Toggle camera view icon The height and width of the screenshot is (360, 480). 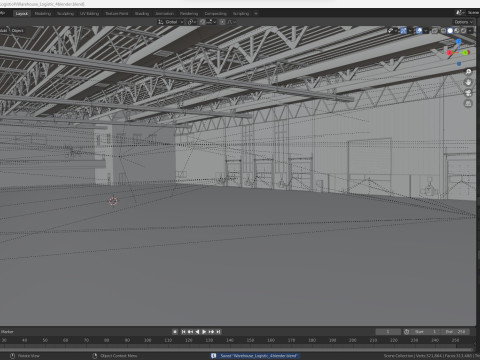tap(468, 93)
